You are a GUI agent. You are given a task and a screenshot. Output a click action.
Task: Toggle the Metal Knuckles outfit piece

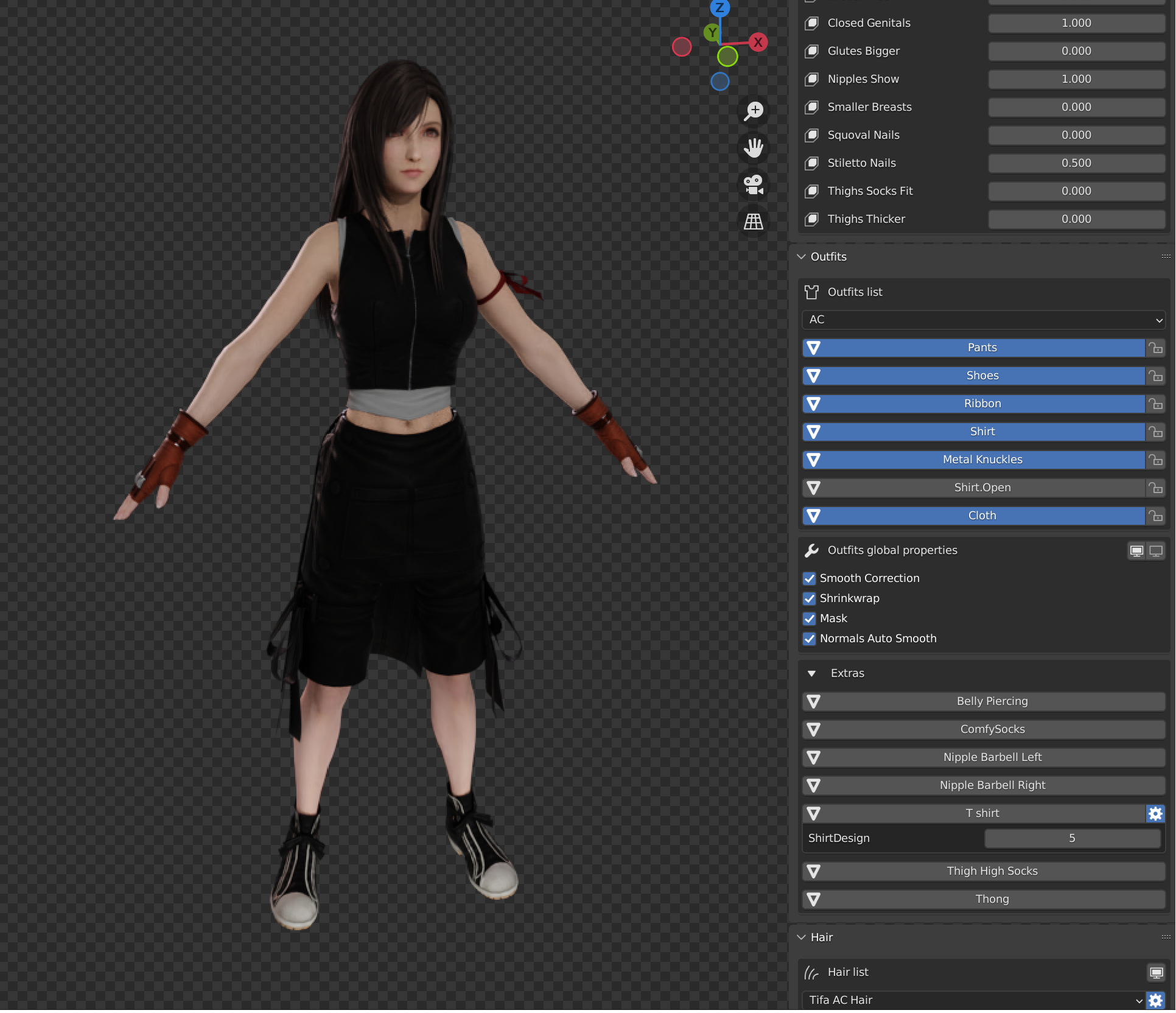(973, 460)
